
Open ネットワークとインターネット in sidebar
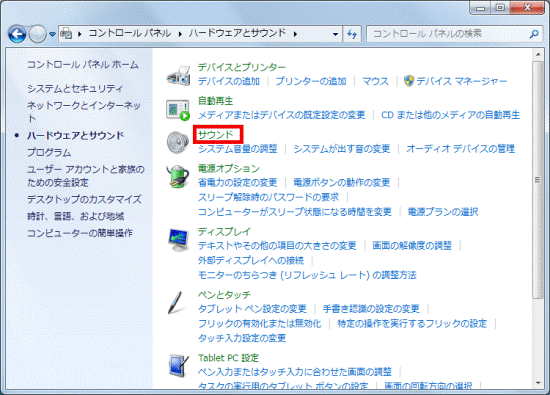(84, 112)
